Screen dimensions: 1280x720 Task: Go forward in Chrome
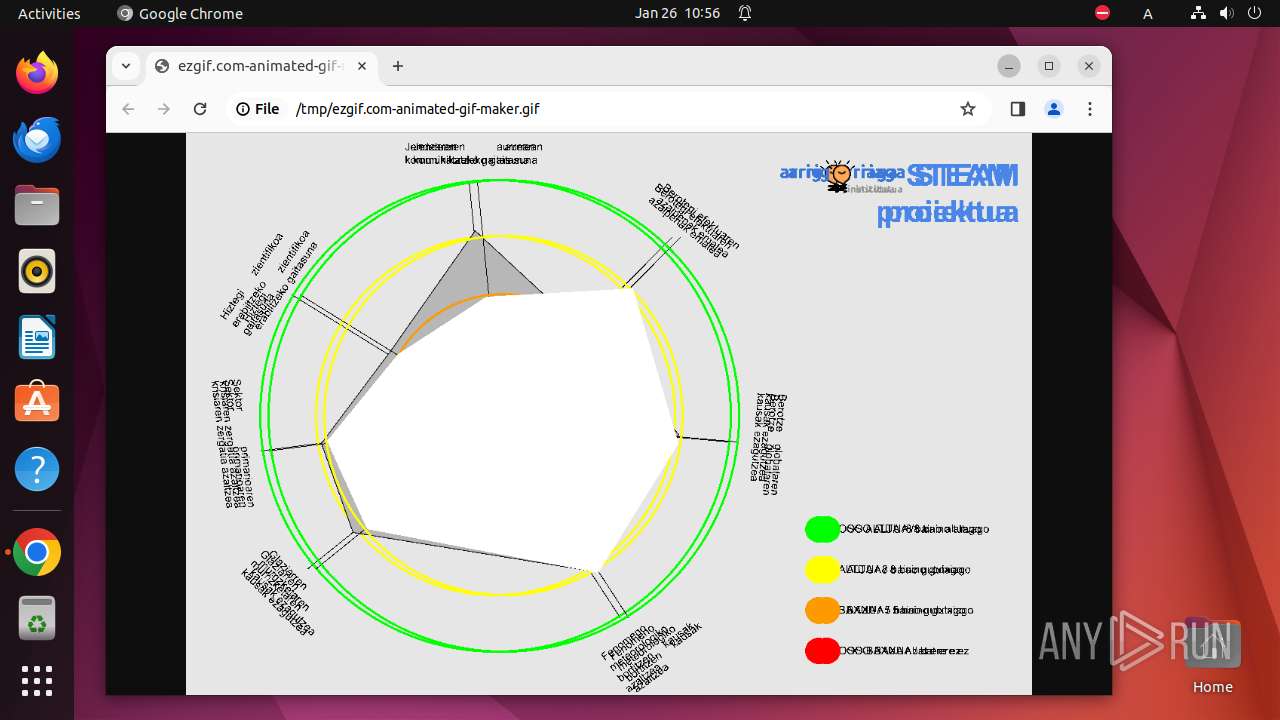click(164, 109)
